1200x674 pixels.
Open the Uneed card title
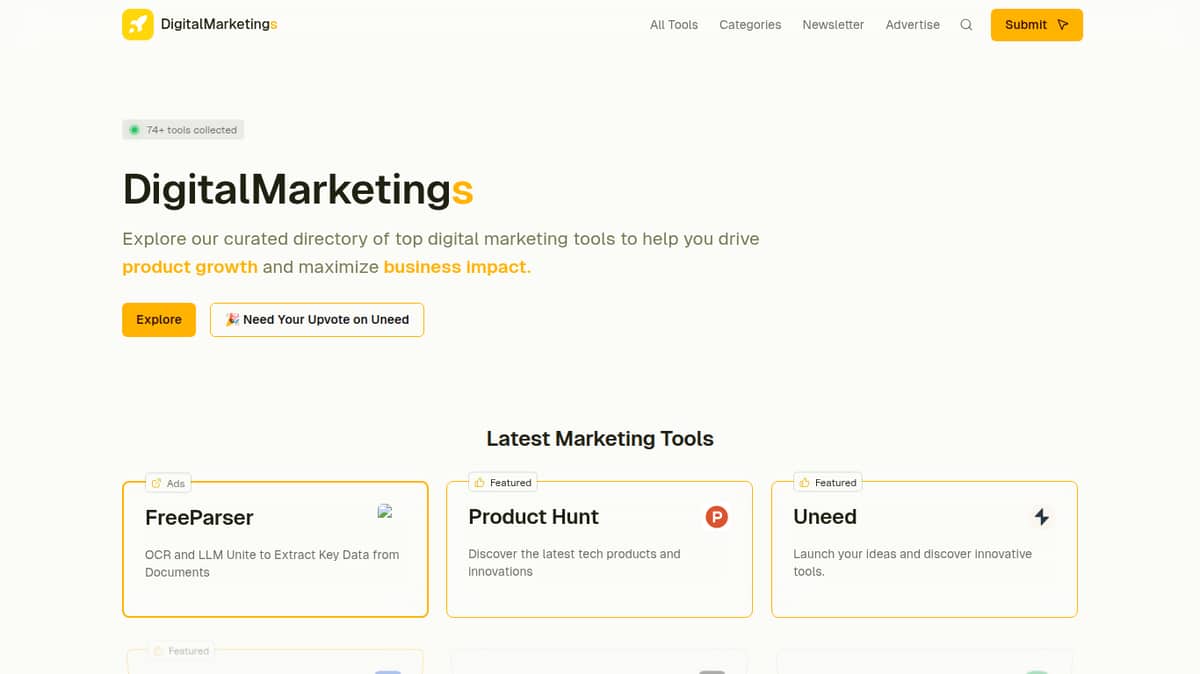pyautogui.click(x=825, y=517)
